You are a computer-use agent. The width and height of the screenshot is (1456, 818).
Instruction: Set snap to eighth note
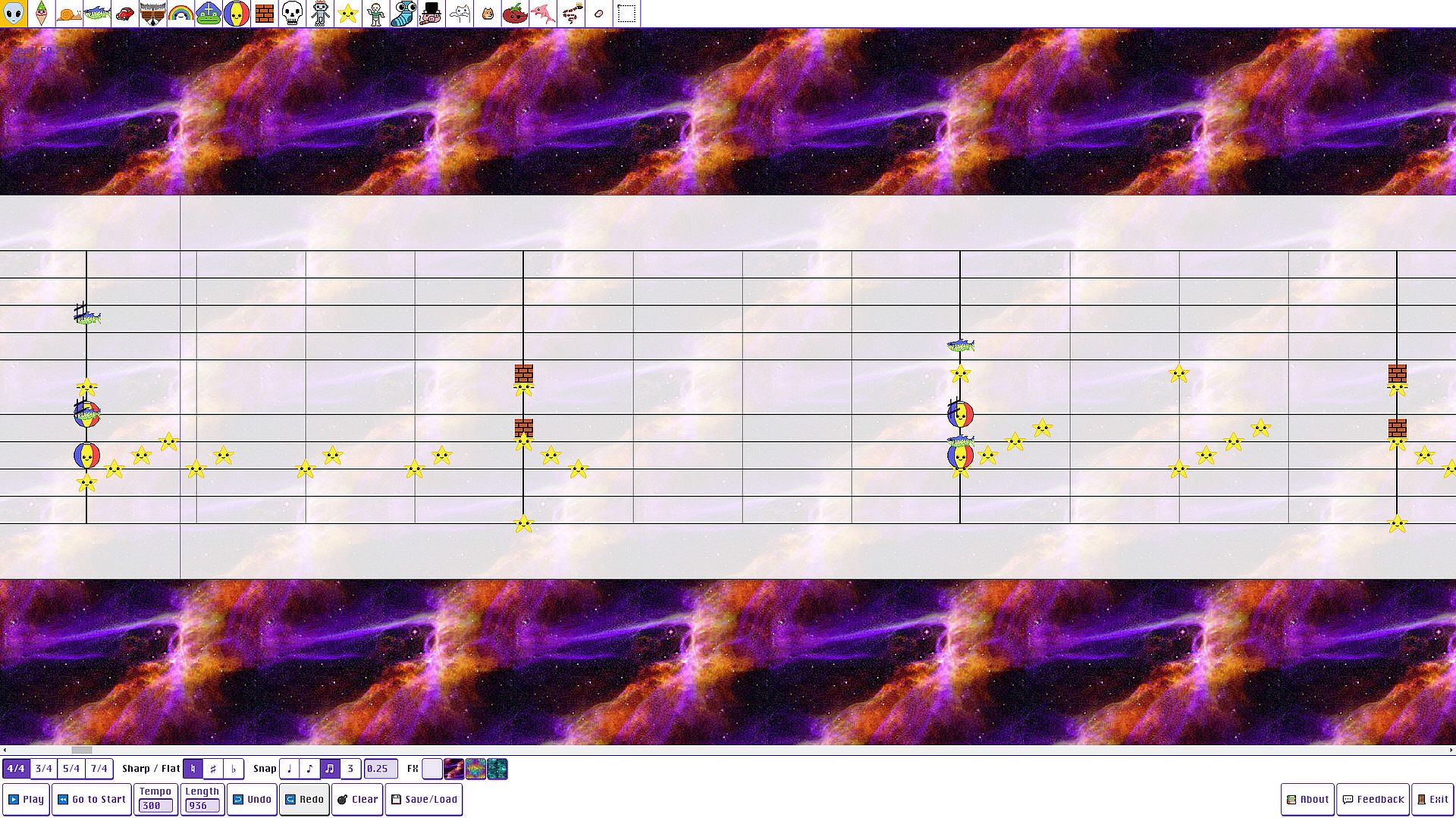[x=309, y=769]
